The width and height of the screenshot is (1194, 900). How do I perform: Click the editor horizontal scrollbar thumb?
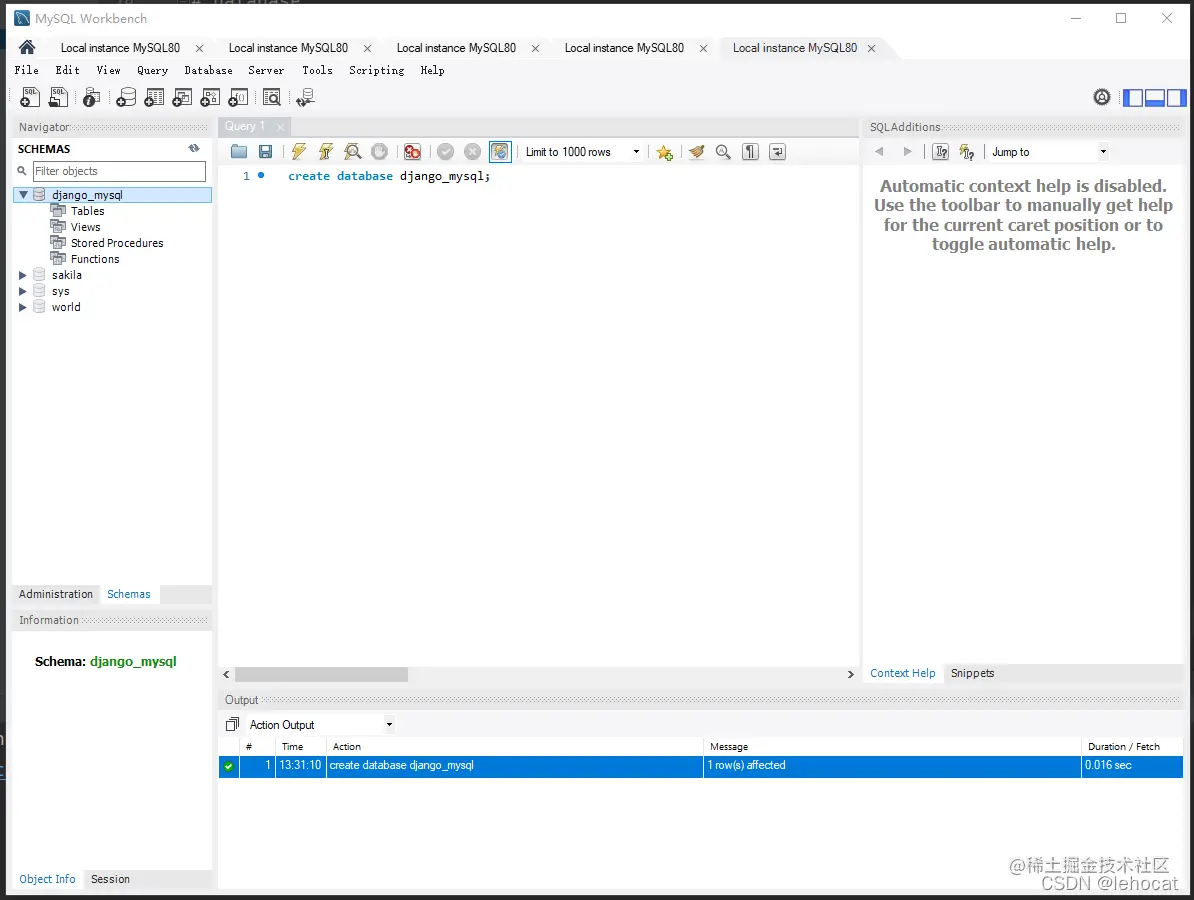[x=321, y=675]
